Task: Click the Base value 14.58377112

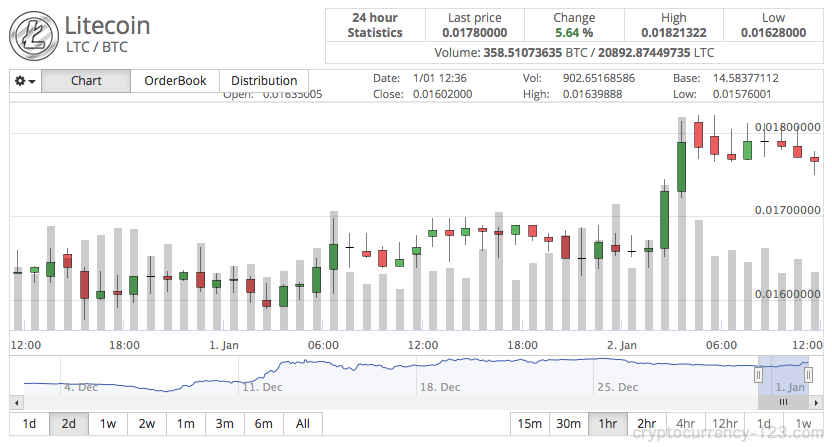Action: (x=746, y=78)
